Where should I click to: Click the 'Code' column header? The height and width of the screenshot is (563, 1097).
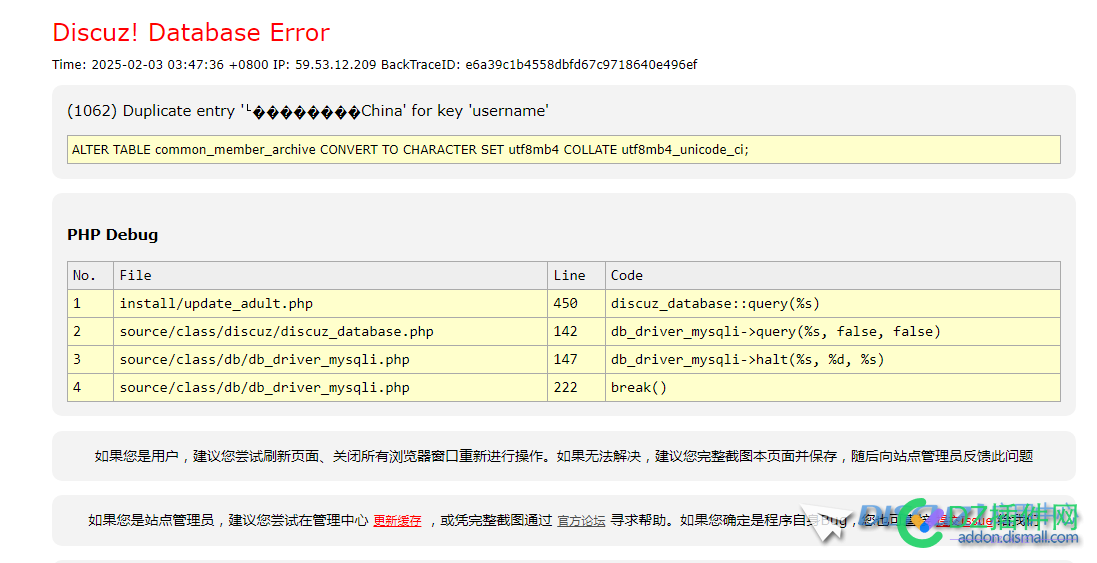[x=833, y=276]
